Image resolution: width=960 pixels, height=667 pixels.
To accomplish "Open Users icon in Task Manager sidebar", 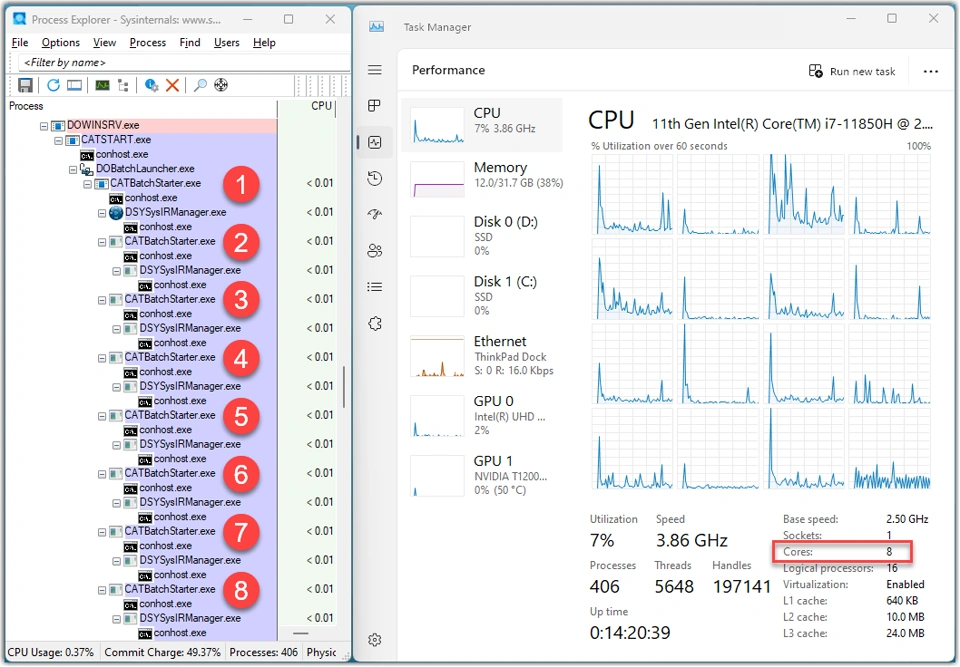I will [x=375, y=251].
